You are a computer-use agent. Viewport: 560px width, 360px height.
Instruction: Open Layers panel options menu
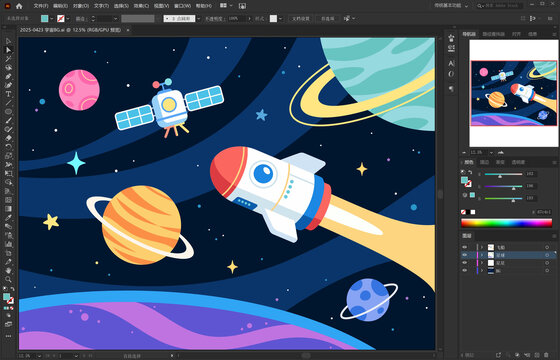554,236
